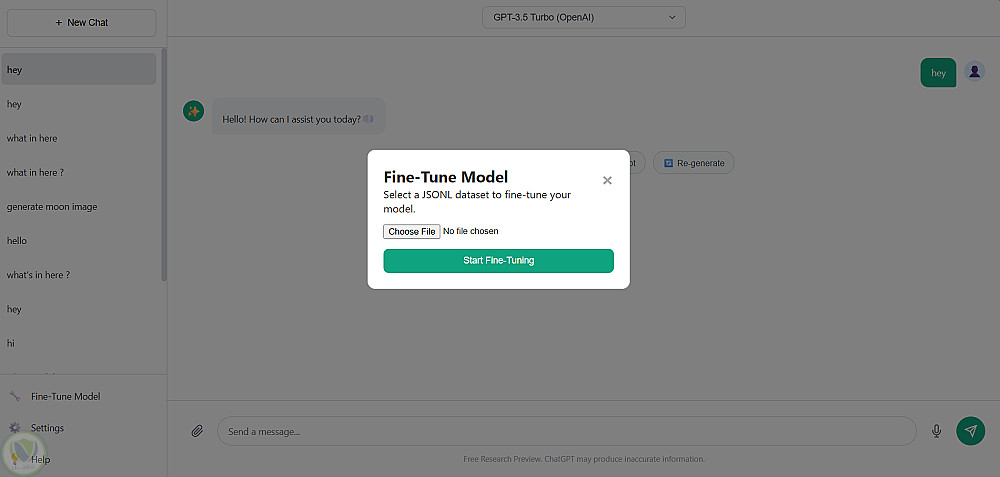
Task: Click the Choose File button
Action: pos(412,231)
